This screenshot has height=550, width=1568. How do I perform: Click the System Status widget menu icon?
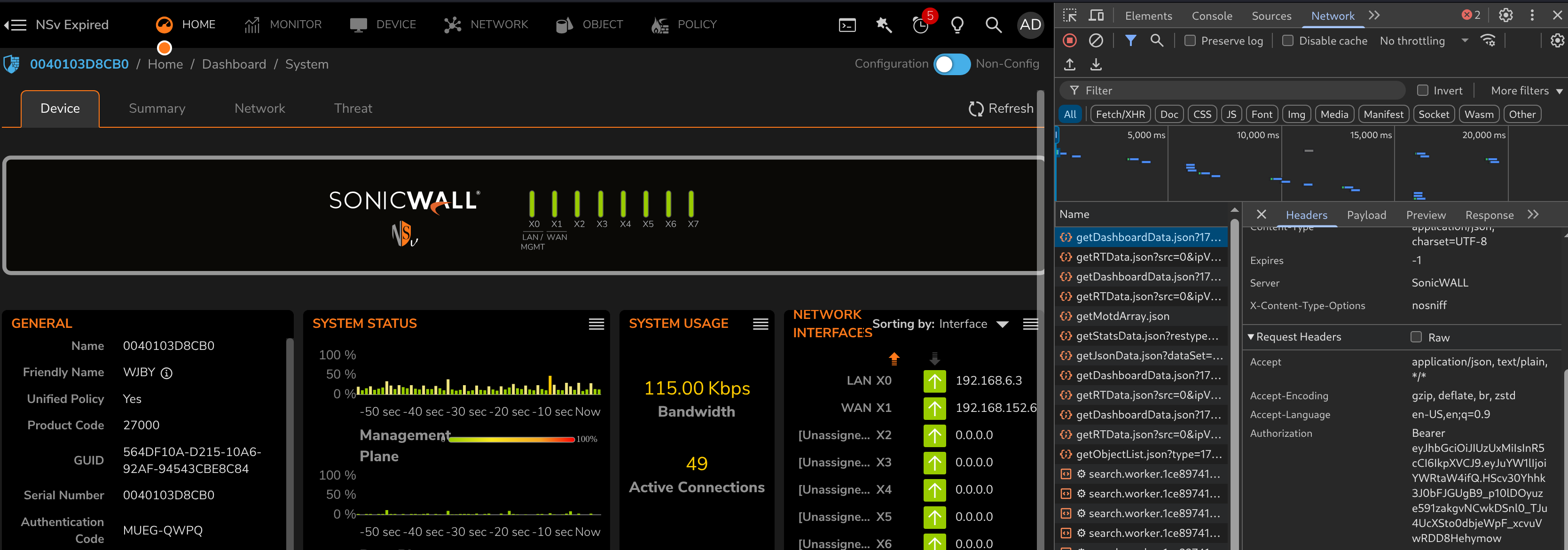tap(596, 324)
